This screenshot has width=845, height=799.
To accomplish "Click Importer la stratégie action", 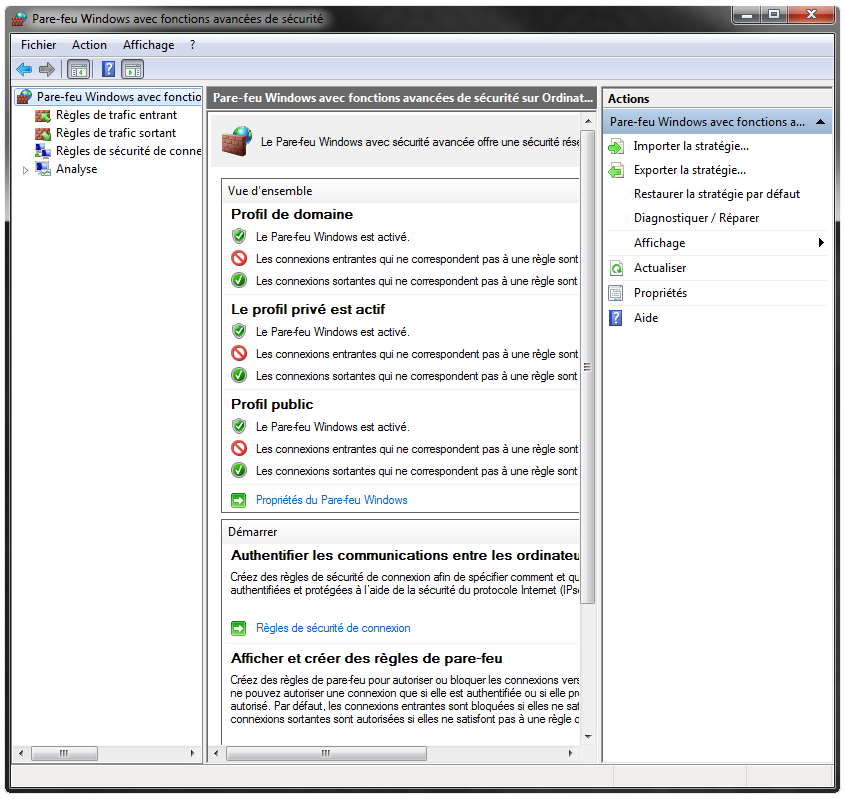I will point(691,146).
